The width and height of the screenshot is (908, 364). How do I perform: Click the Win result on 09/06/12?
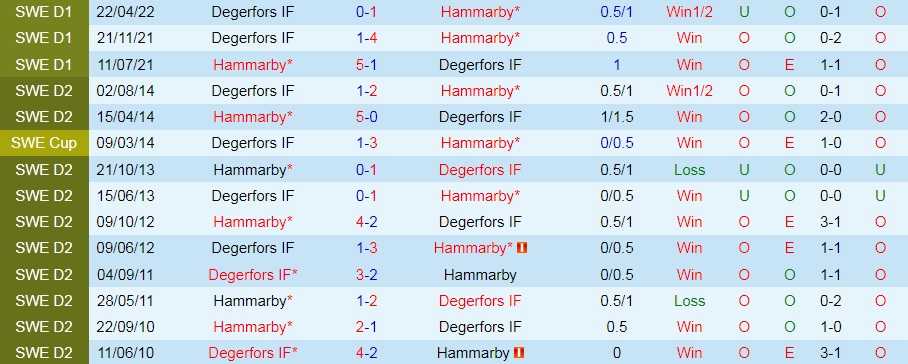point(689,248)
